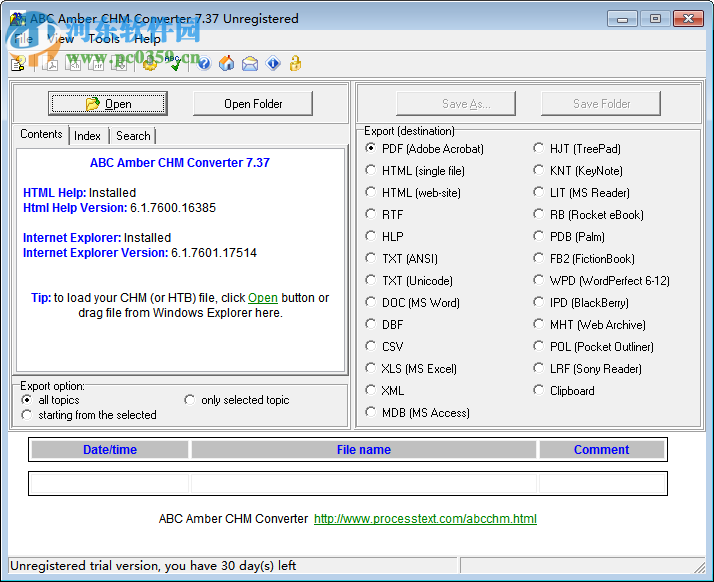This screenshot has width=714, height=582.
Task: Click the spell check ABC toolbar icon
Action: coord(174,63)
